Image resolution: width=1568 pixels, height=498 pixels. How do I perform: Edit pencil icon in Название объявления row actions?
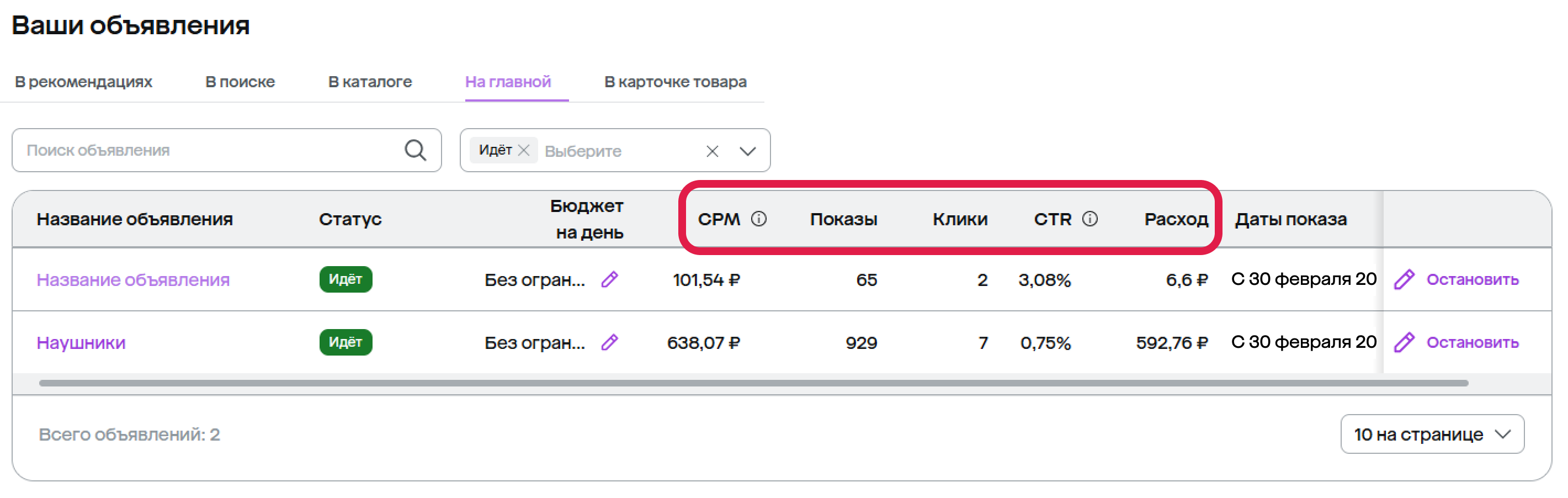1404,279
